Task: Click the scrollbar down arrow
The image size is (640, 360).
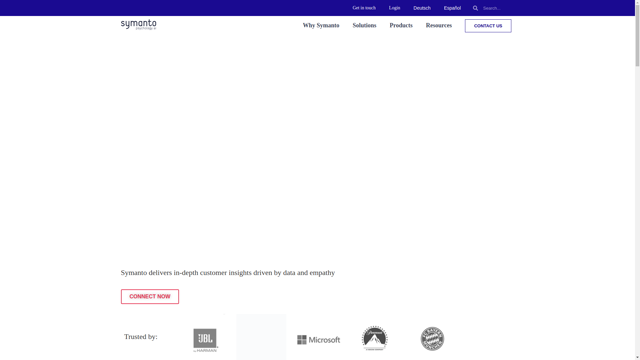Action: click(637, 357)
